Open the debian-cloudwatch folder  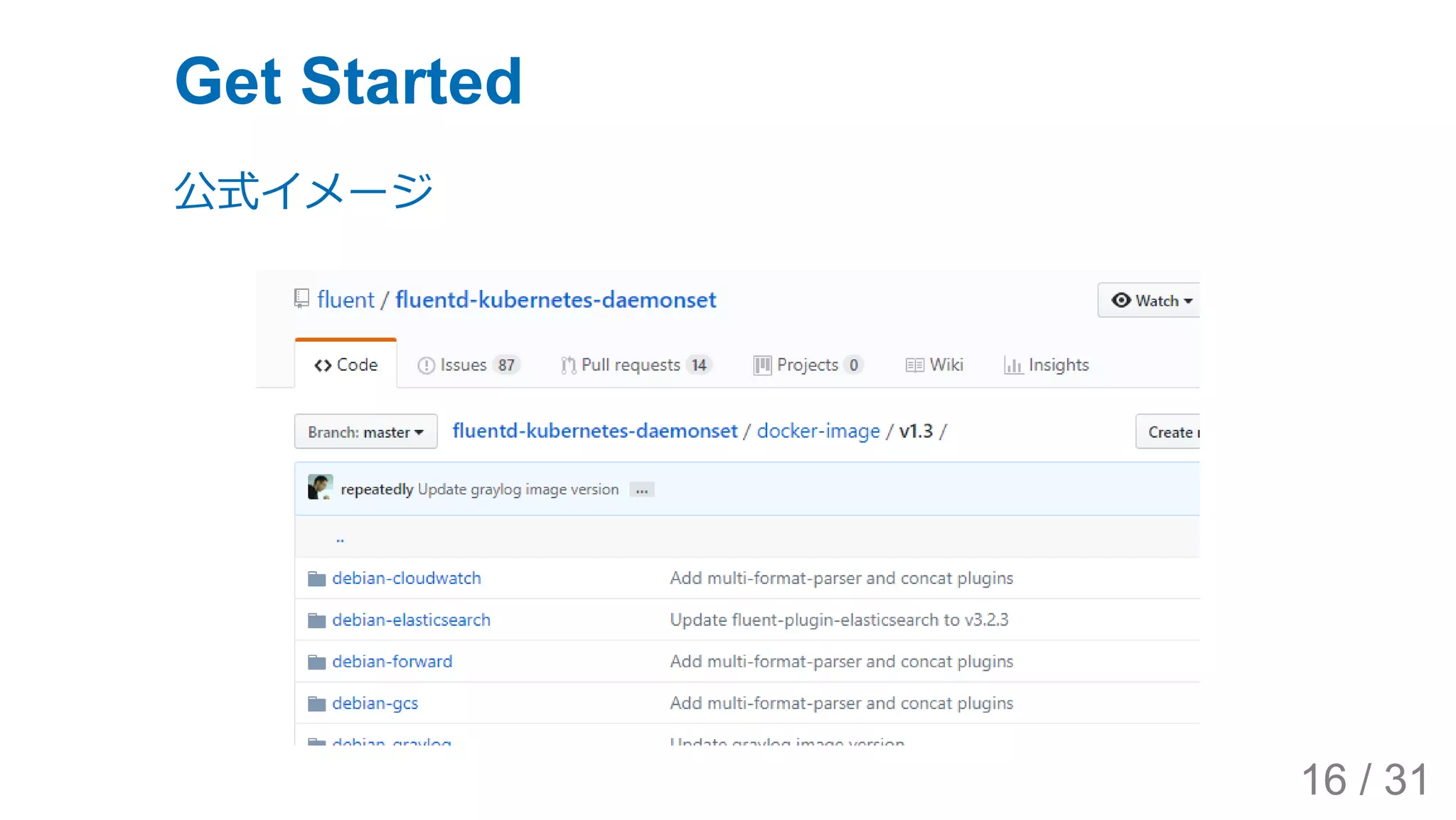[407, 578]
